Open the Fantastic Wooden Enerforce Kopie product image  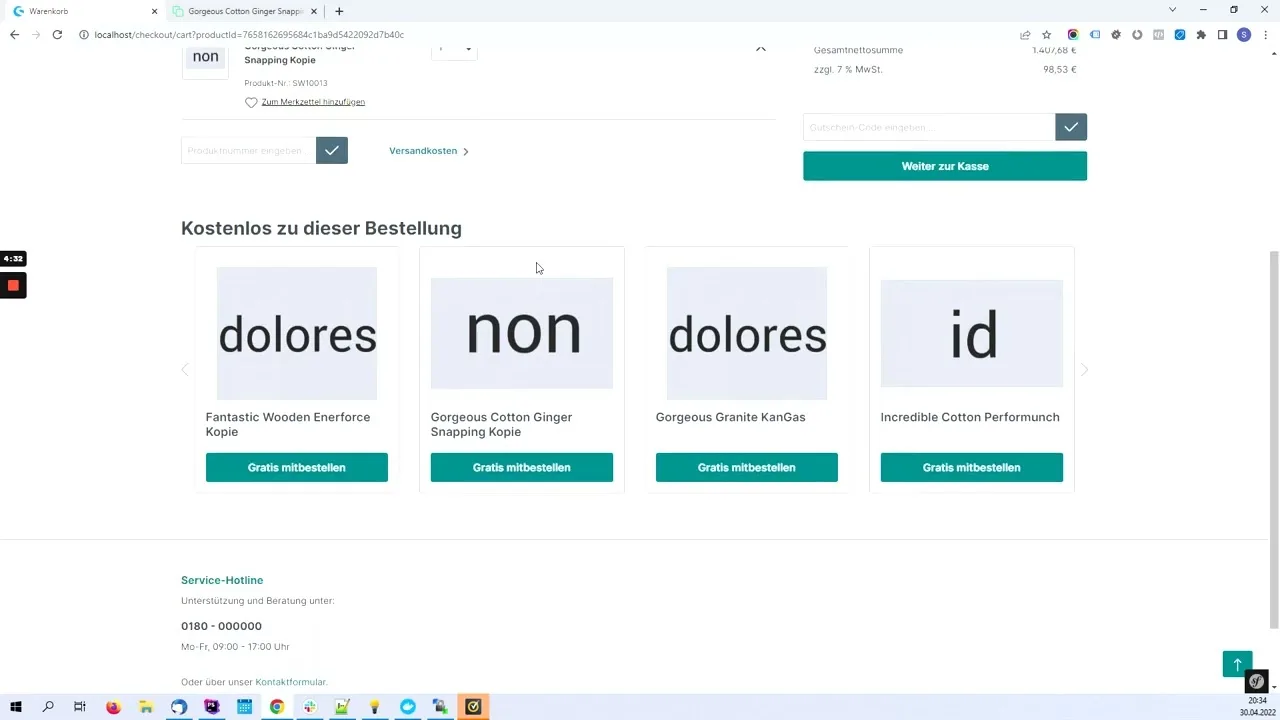coord(297,333)
